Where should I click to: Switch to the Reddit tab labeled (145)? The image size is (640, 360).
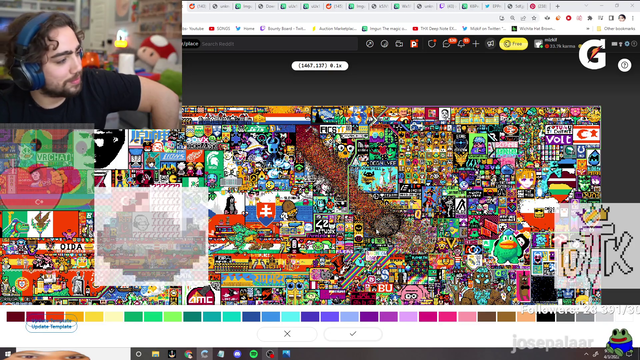(x=336, y=6)
